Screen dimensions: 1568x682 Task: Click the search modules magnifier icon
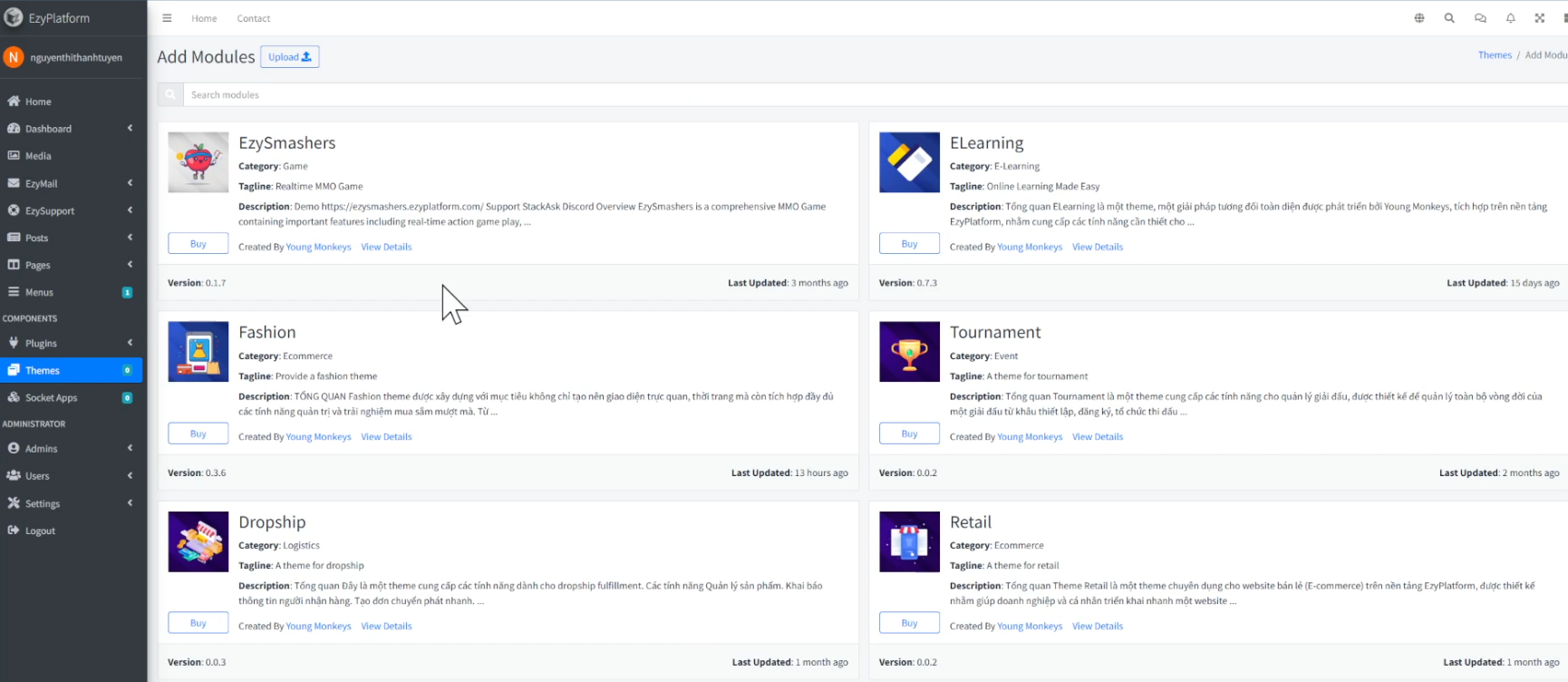170,94
